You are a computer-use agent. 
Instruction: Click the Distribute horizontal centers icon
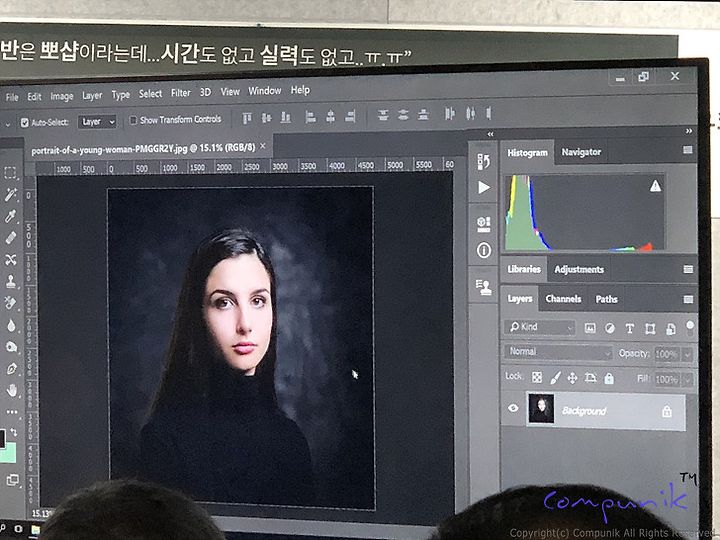(x=470, y=113)
